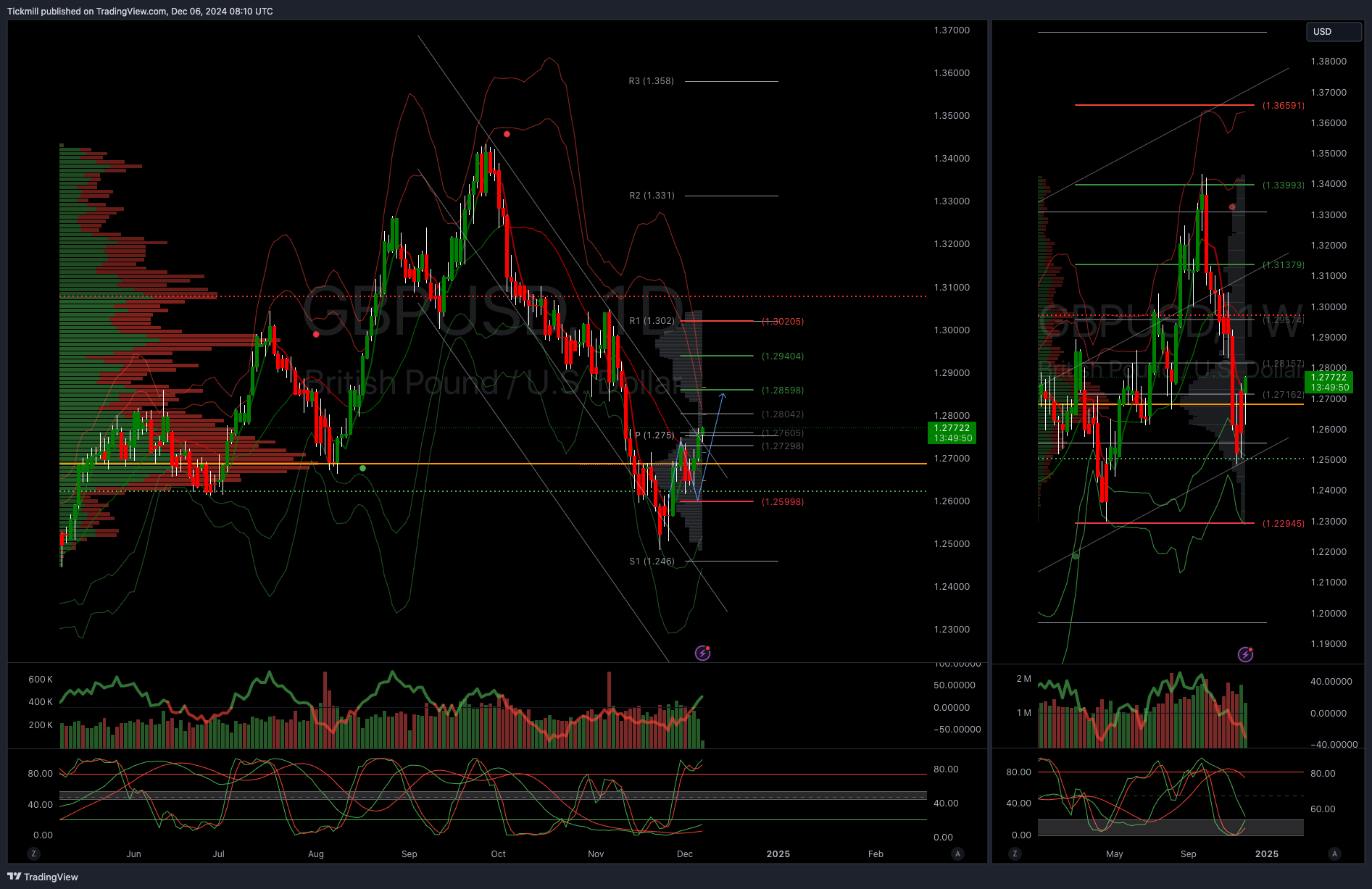The width and height of the screenshot is (1372, 889).
Task: Select the R3 (1.358) pivot label
Action: 651,81
